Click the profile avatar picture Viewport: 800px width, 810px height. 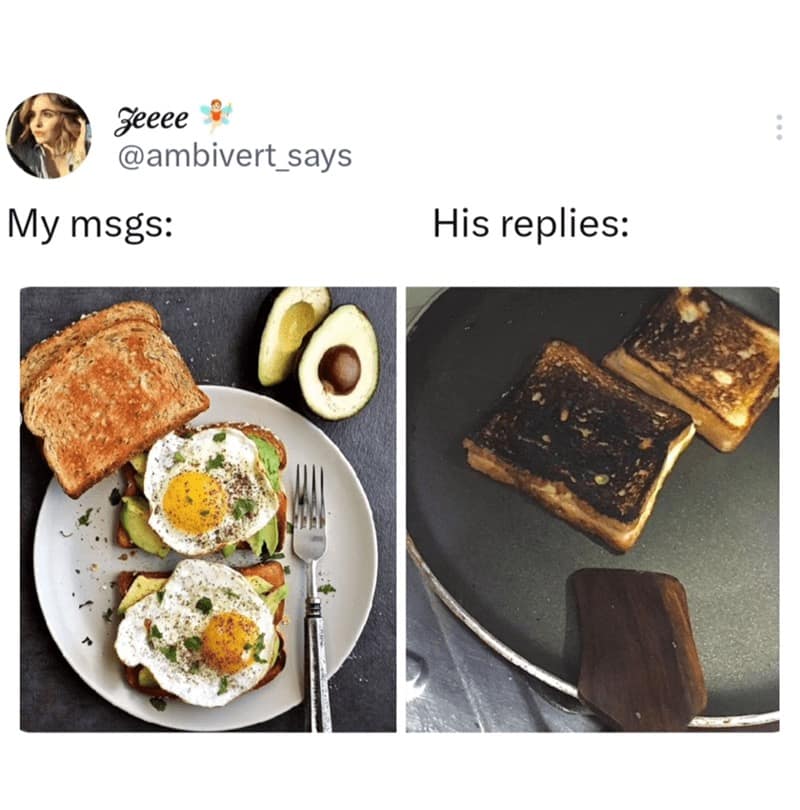pyautogui.click(x=49, y=135)
